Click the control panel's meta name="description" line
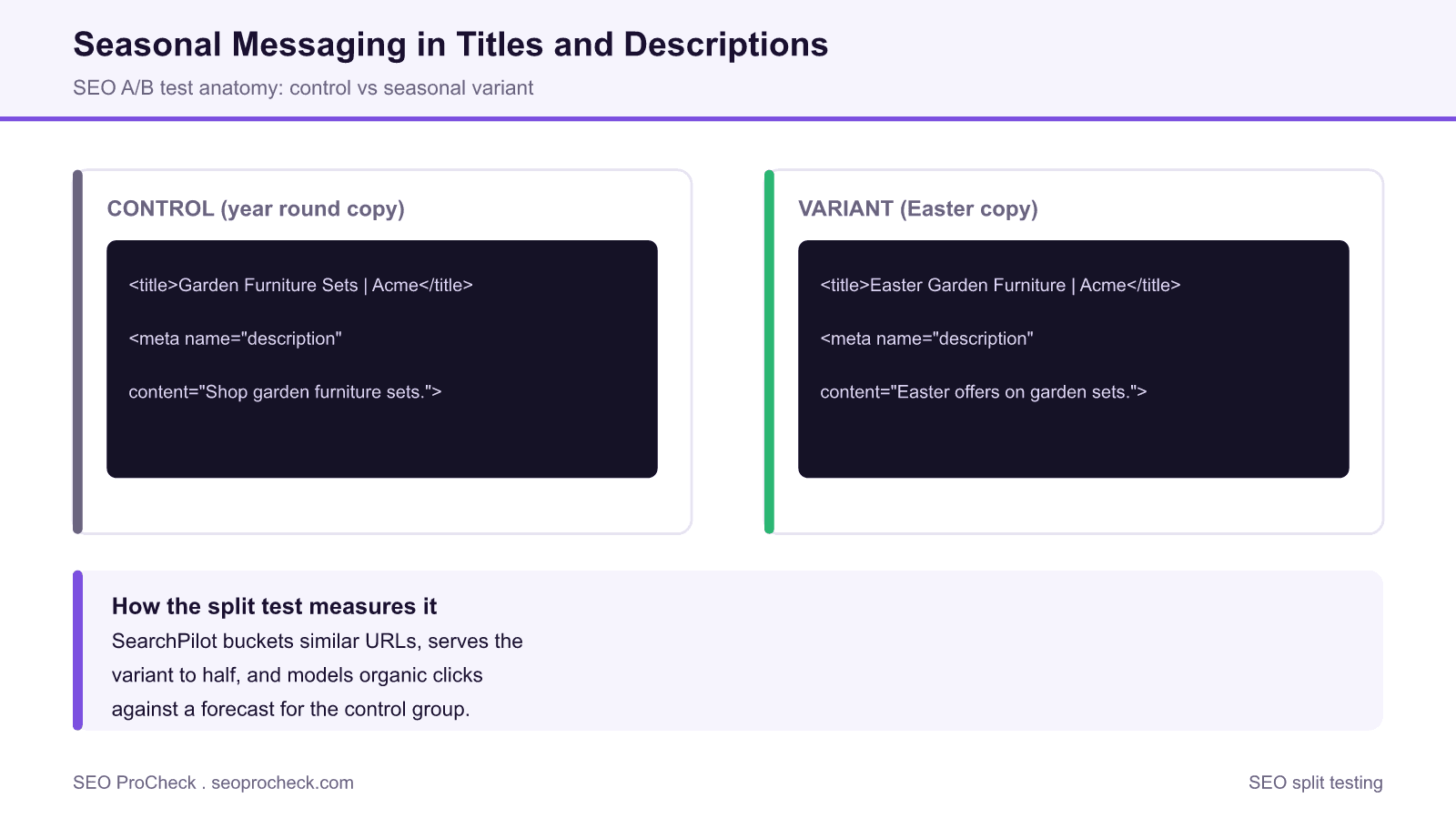Viewport: 1456px width, 819px height. (235, 339)
